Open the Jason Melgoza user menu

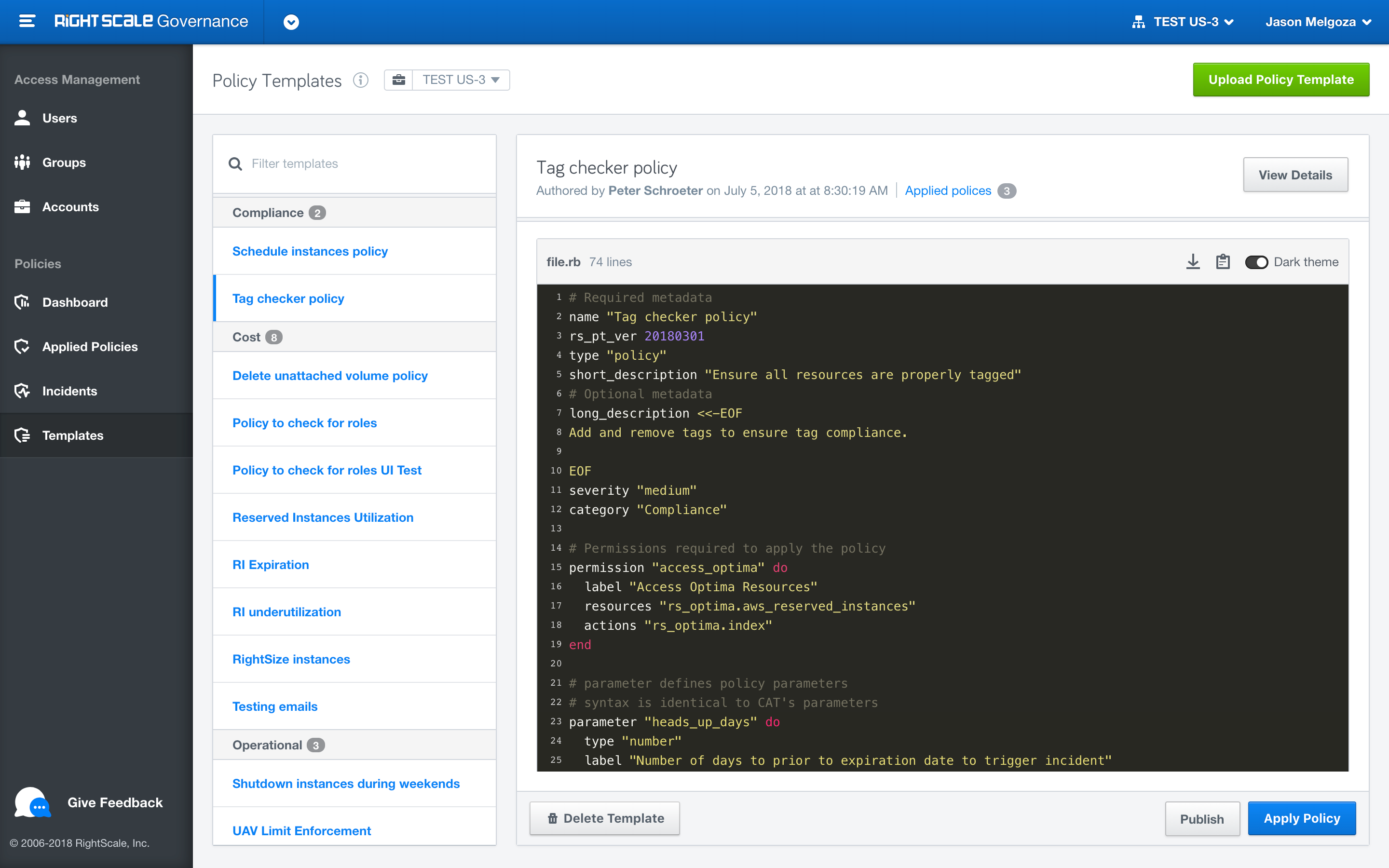[1319, 22]
